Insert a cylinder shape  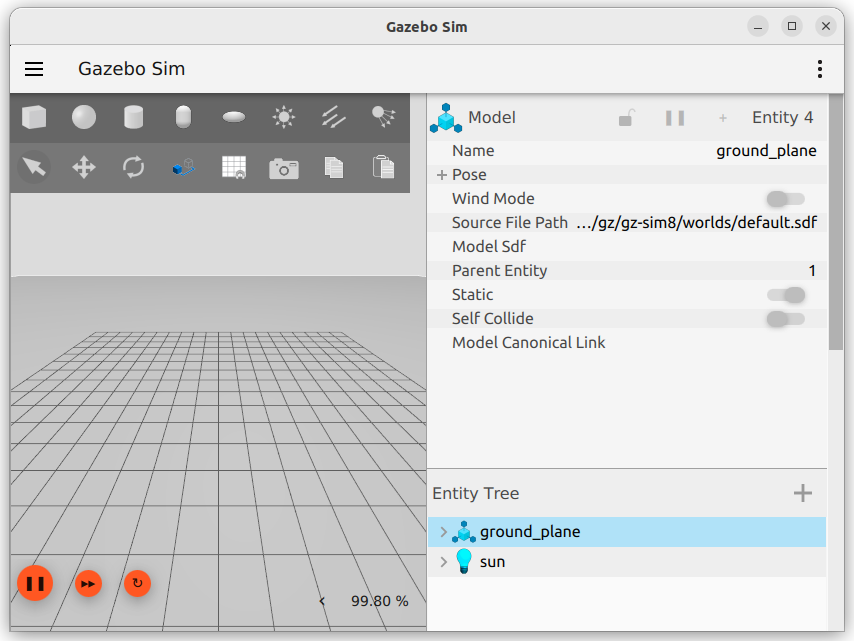pos(133,118)
